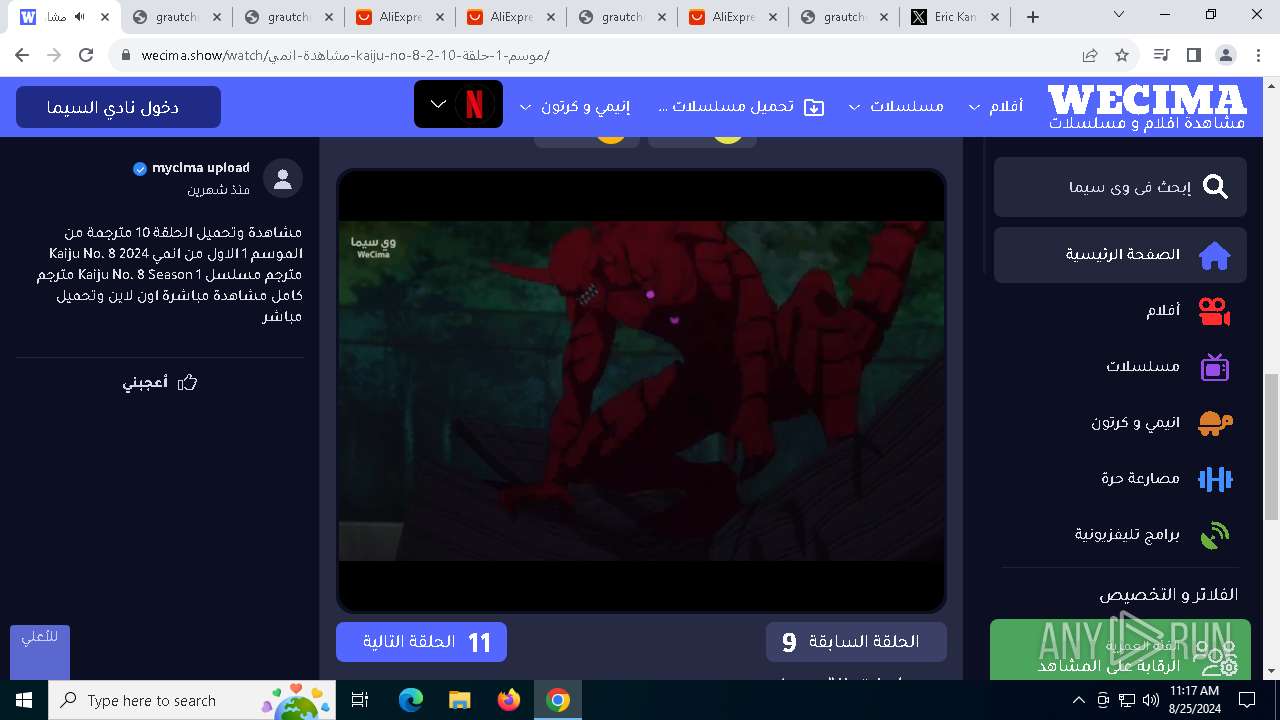Screen dimensions: 1280x720
Task: Open Chrome side panel icon
Action: (x=1193, y=55)
